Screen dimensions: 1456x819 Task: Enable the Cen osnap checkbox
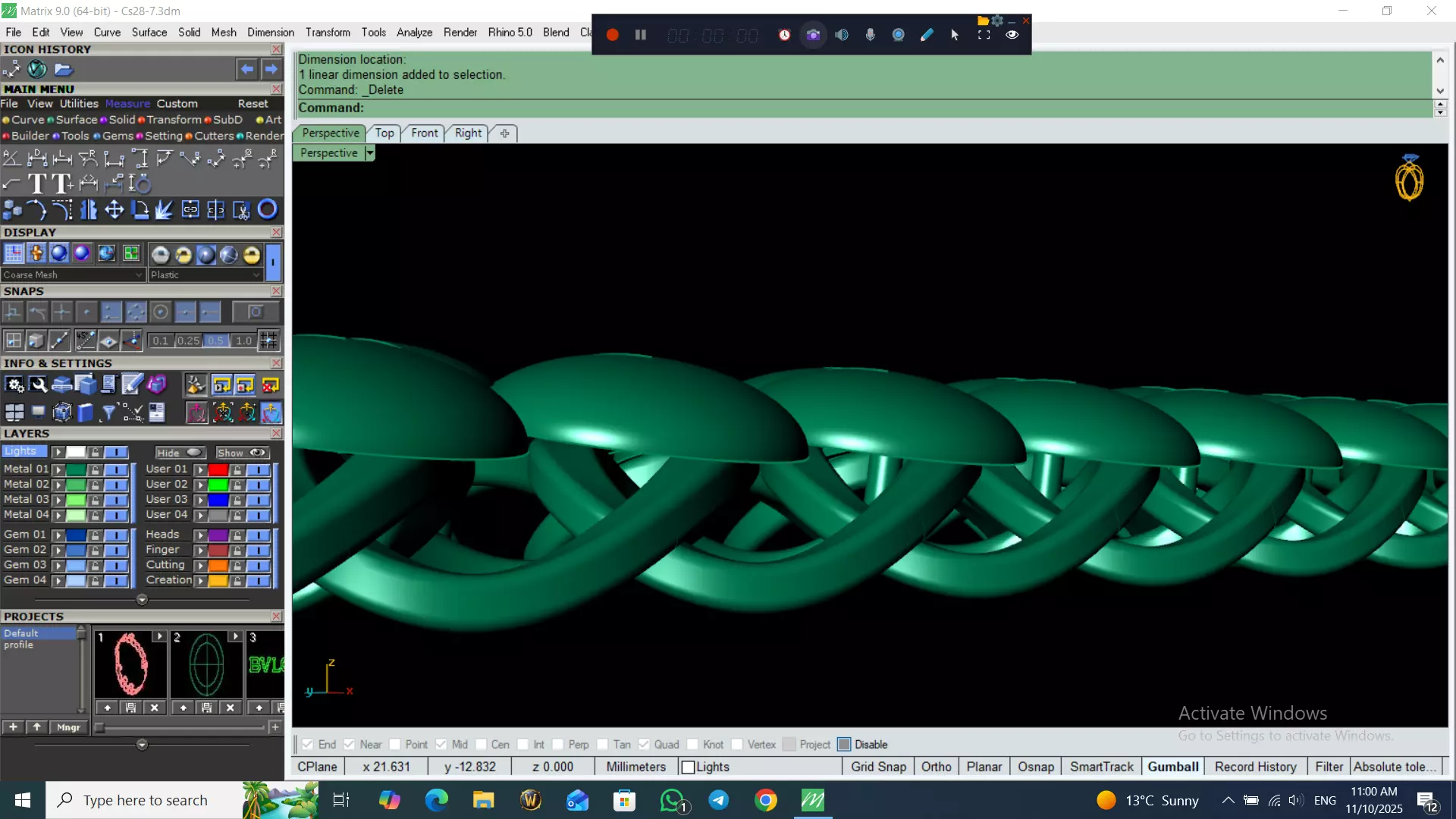tap(481, 745)
